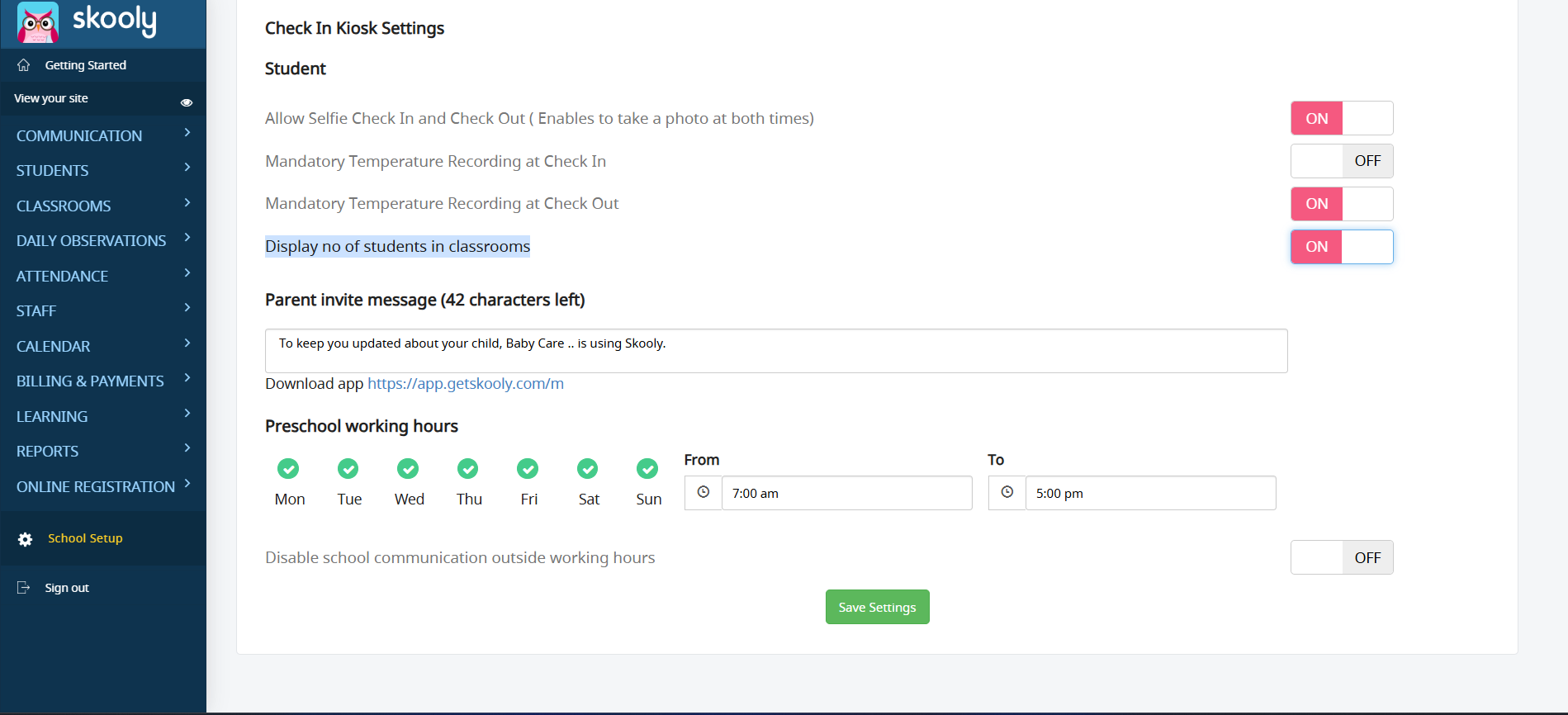Click the Sign out door icon

[x=24, y=588]
